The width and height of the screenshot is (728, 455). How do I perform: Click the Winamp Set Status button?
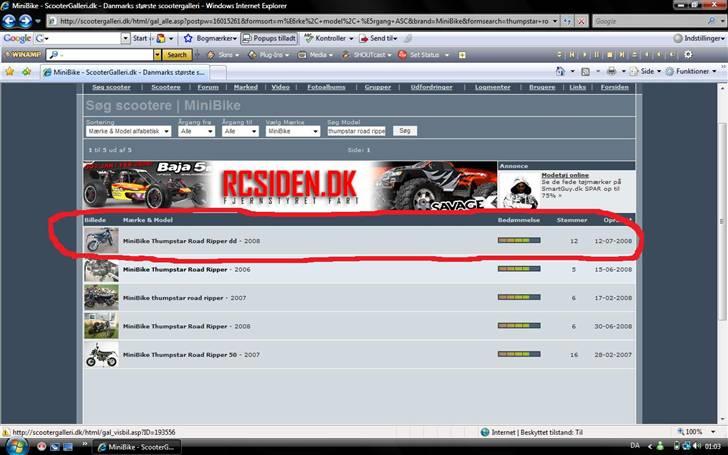(420, 55)
